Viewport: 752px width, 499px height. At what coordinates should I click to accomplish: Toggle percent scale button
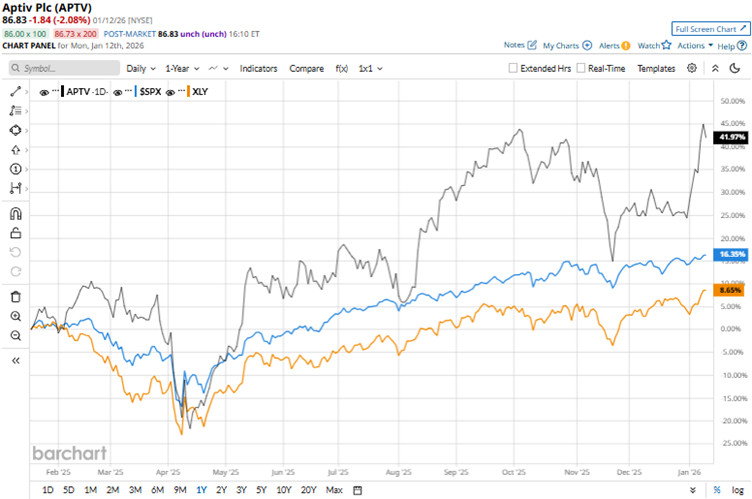717,490
